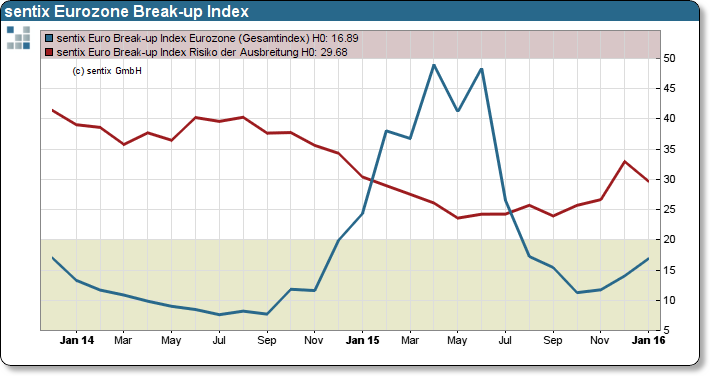Viewport: 710px width, 376px height.
Task: Click the blue line's highest peak near 49
Action: (434, 65)
